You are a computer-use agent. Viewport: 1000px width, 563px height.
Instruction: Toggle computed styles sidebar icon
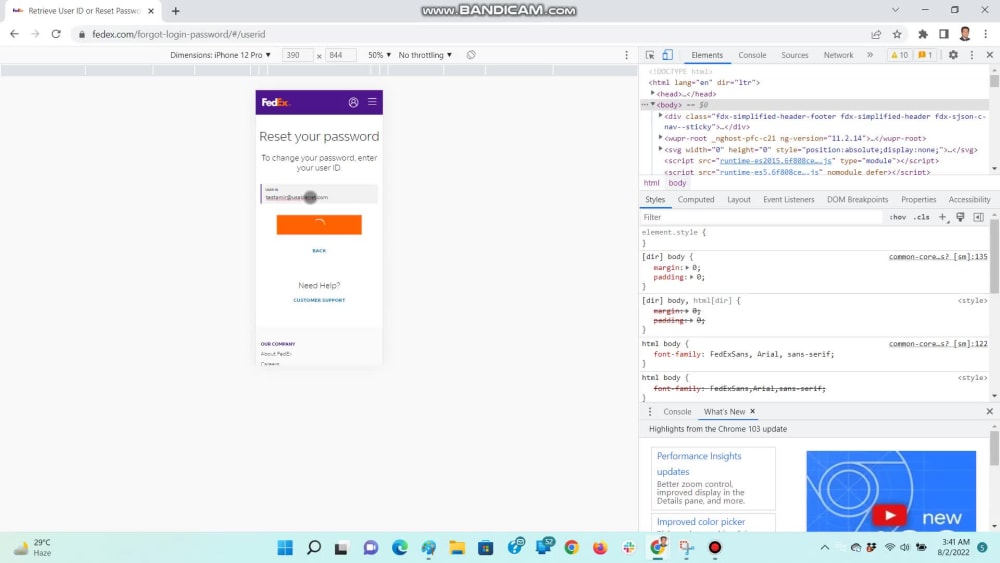(x=978, y=217)
